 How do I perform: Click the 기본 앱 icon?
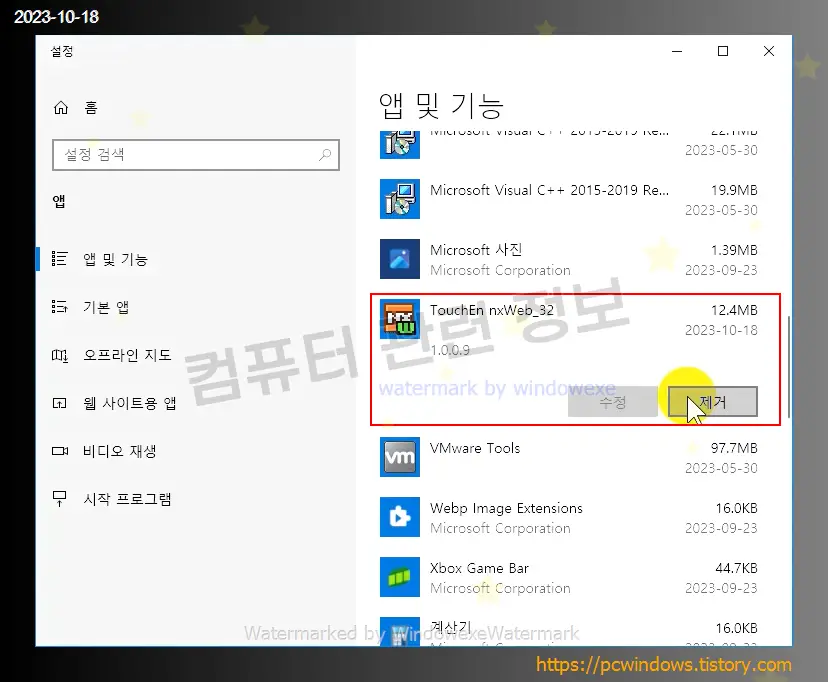coord(60,307)
